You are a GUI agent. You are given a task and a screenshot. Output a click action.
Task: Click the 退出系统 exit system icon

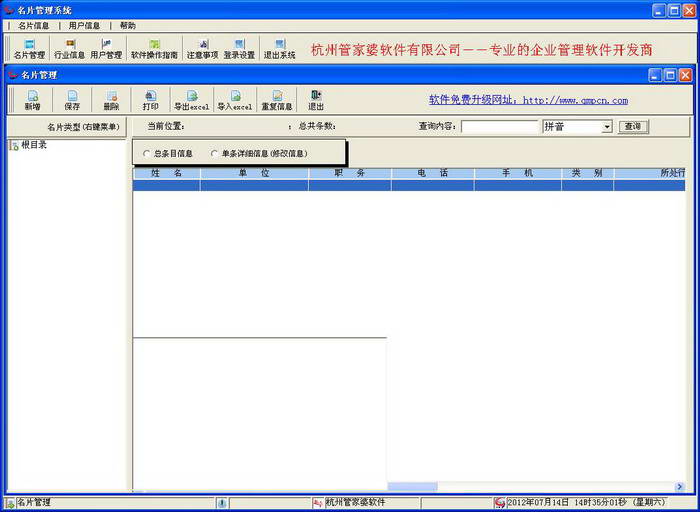pos(279,49)
